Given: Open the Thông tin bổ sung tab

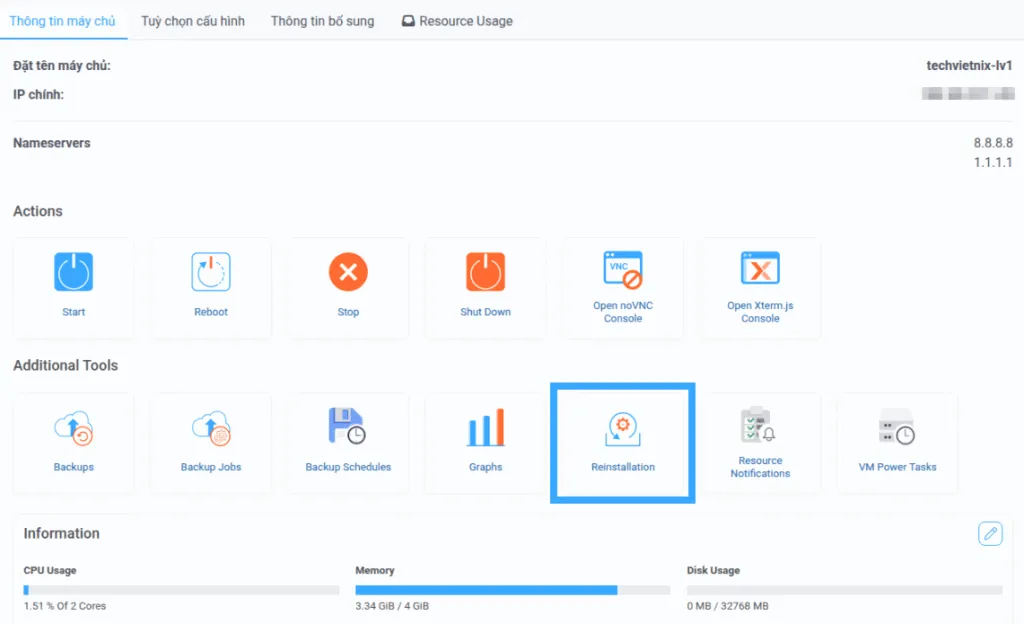Looking at the screenshot, I should click(x=322, y=20).
